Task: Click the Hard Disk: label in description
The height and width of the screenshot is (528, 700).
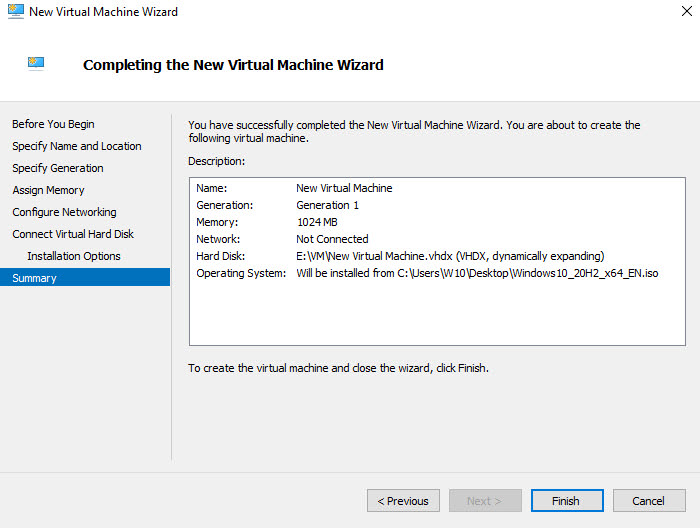Action: click(221, 256)
